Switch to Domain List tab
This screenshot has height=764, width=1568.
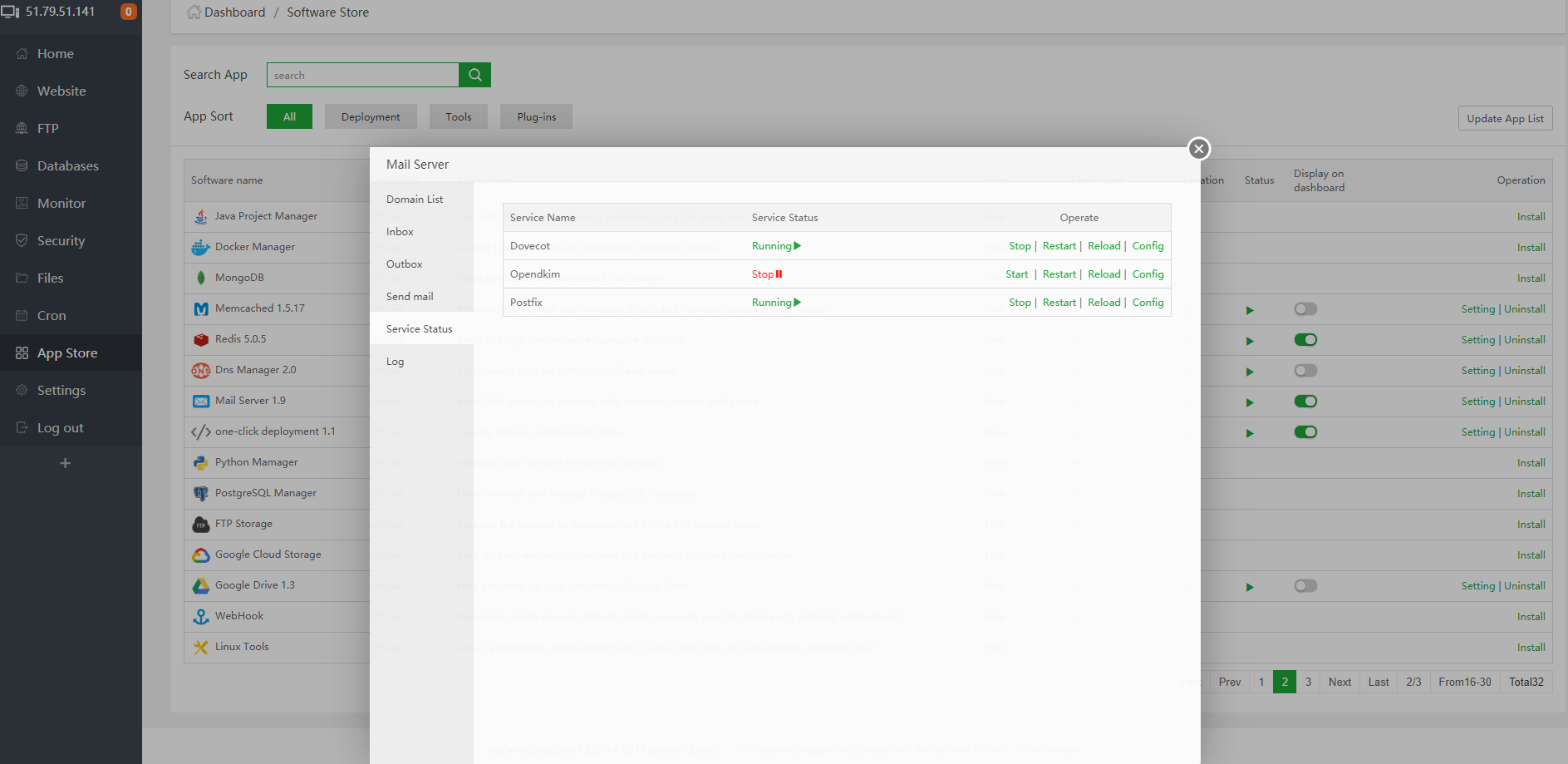[414, 200]
